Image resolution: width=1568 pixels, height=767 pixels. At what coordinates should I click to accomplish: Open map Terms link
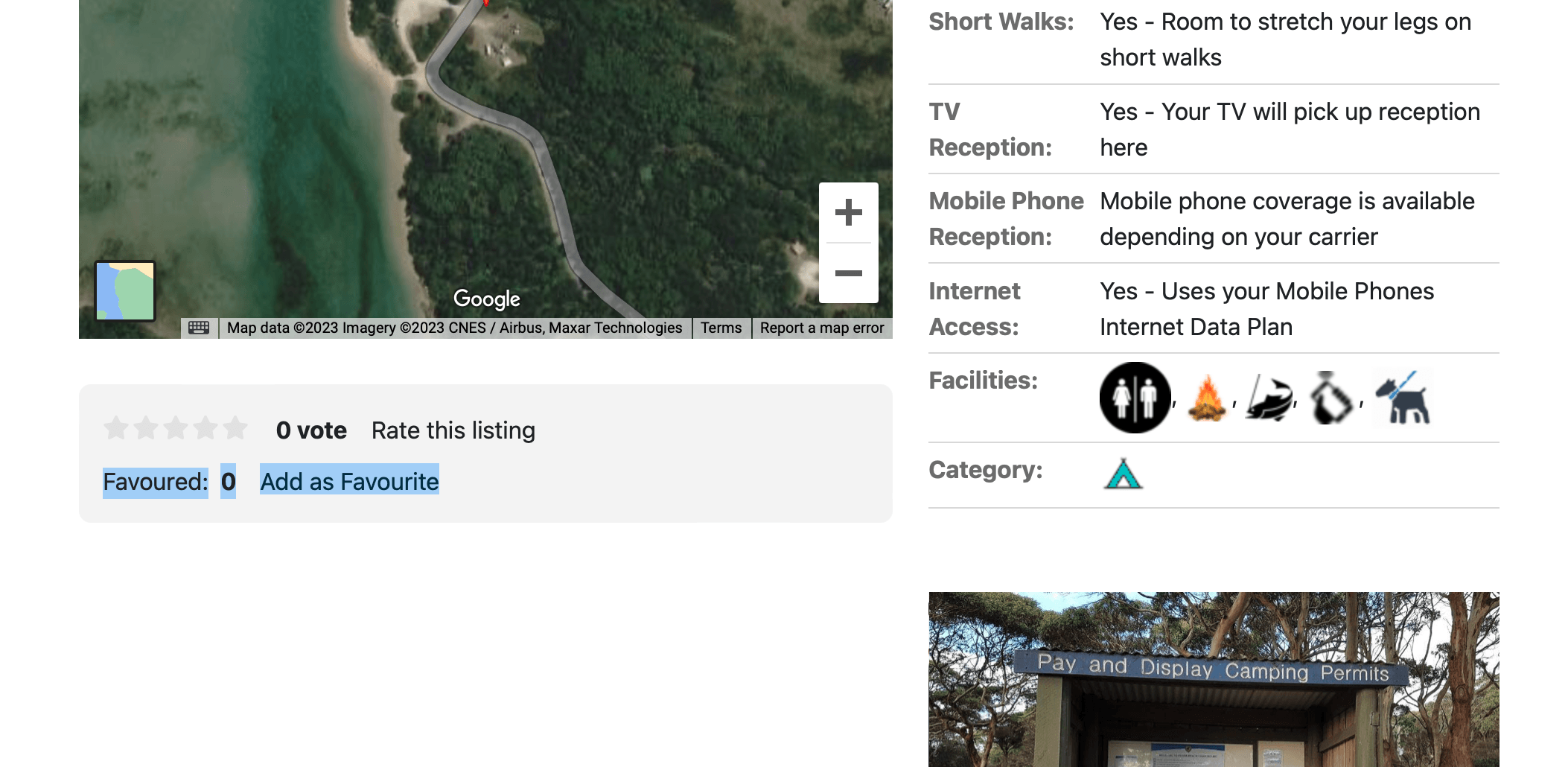coord(721,328)
